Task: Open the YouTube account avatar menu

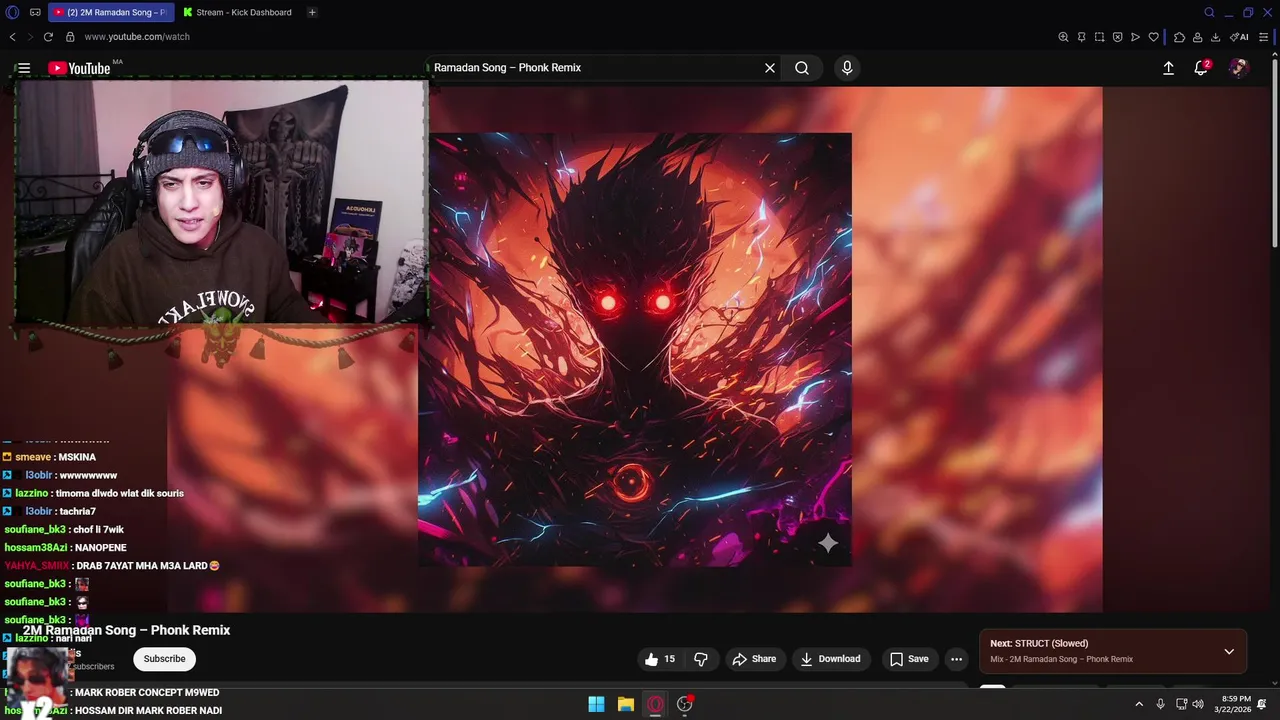Action: pyautogui.click(x=1239, y=68)
